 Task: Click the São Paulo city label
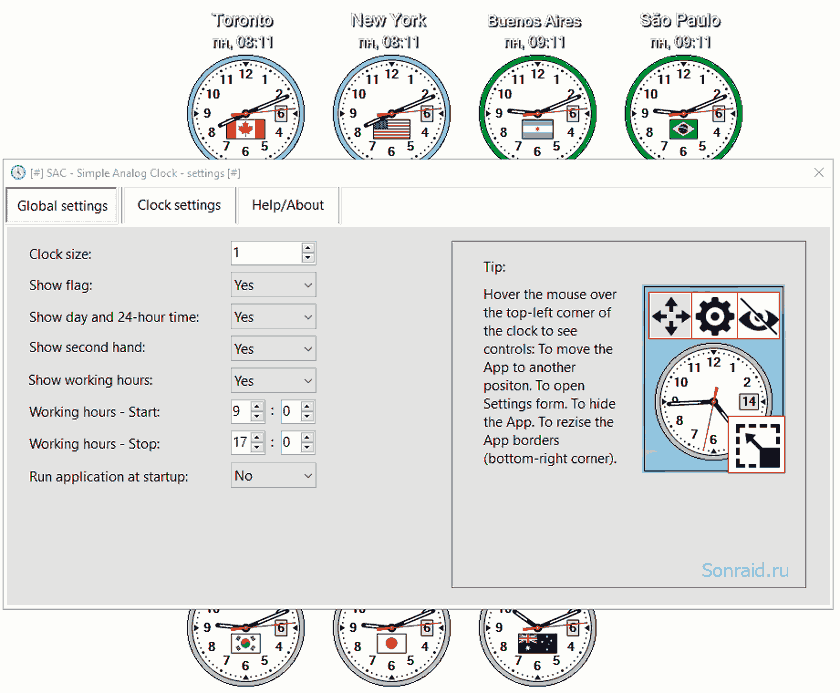point(680,20)
